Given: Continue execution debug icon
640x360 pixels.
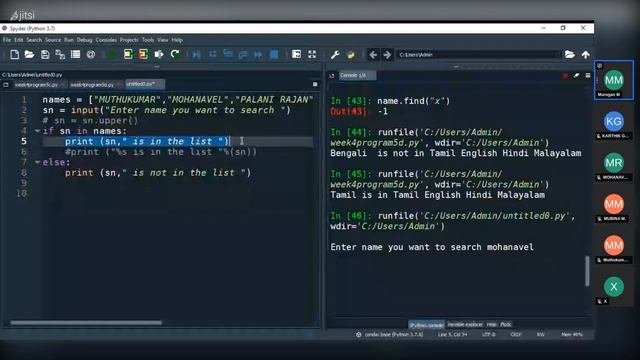Looking at the screenshot, I should 258,54.
